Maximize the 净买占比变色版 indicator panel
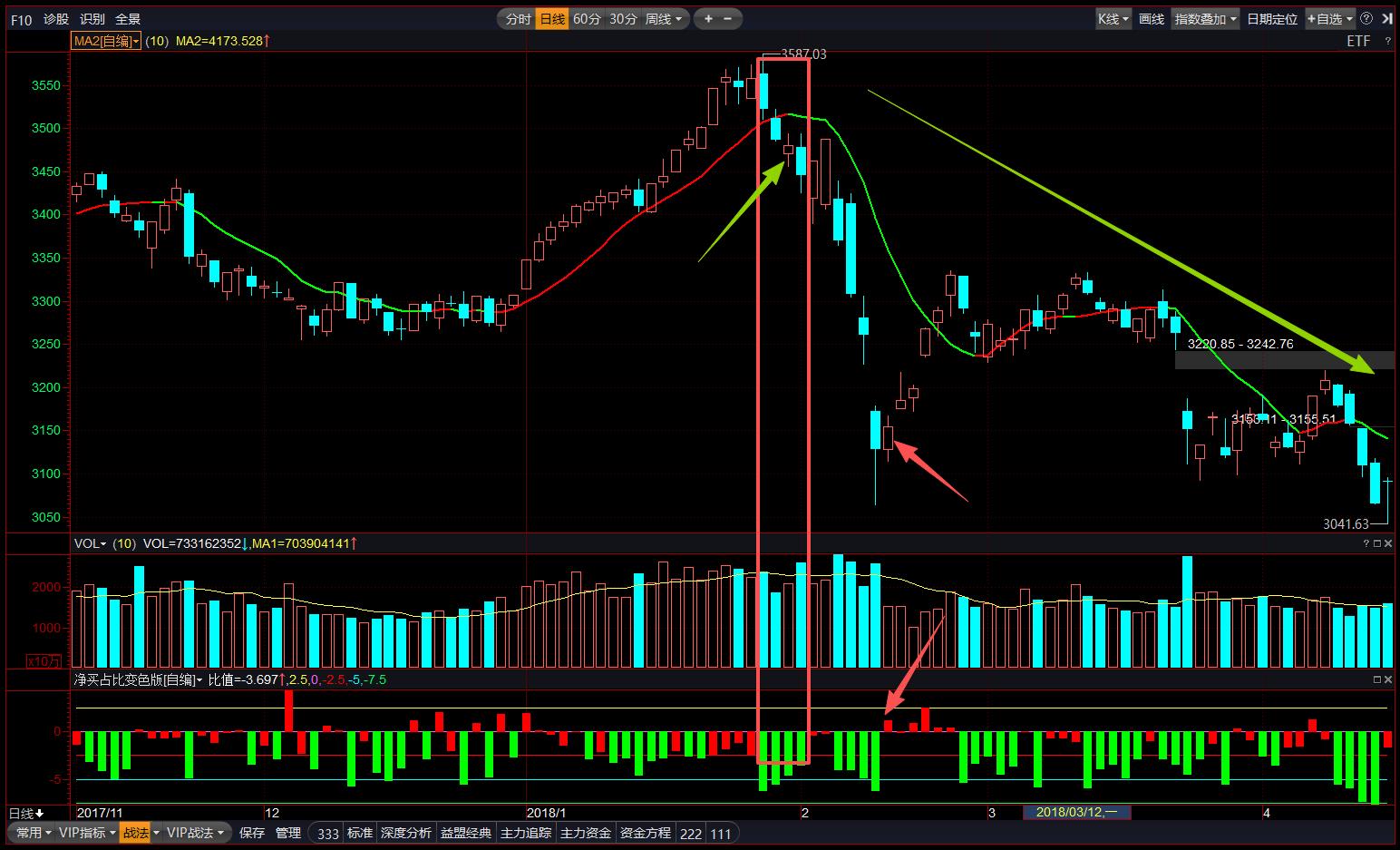The height and width of the screenshot is (850, 1400). coord(1376,679)
